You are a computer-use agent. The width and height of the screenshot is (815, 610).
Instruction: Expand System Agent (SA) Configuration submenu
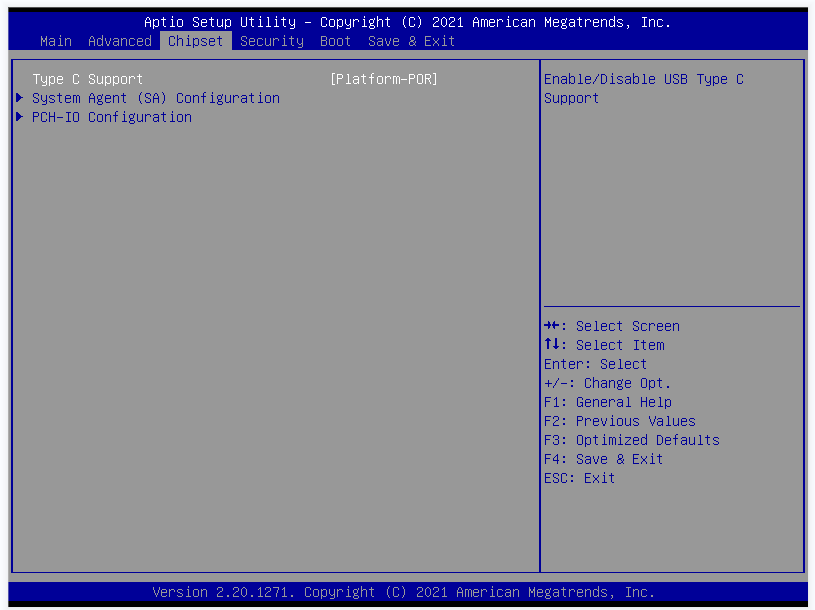point(156,98)
